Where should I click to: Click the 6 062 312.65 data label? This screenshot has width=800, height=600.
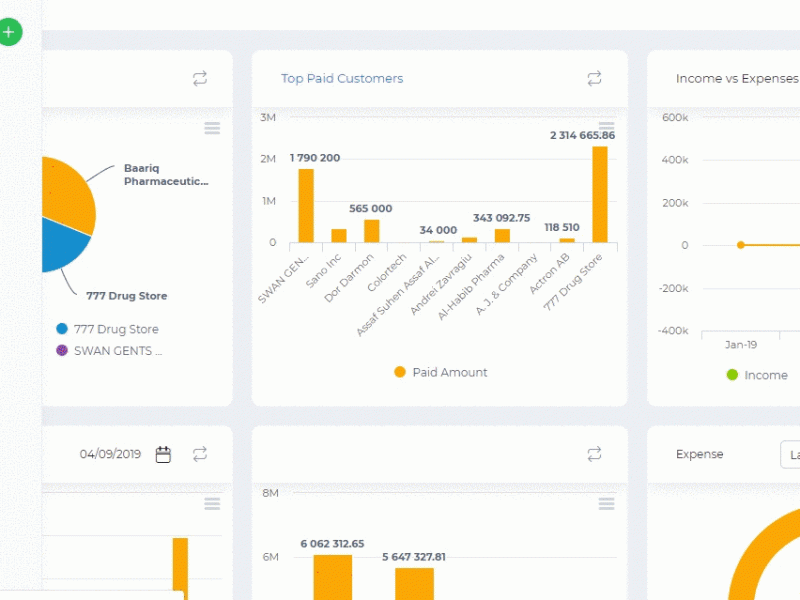[x=332, y=544]
